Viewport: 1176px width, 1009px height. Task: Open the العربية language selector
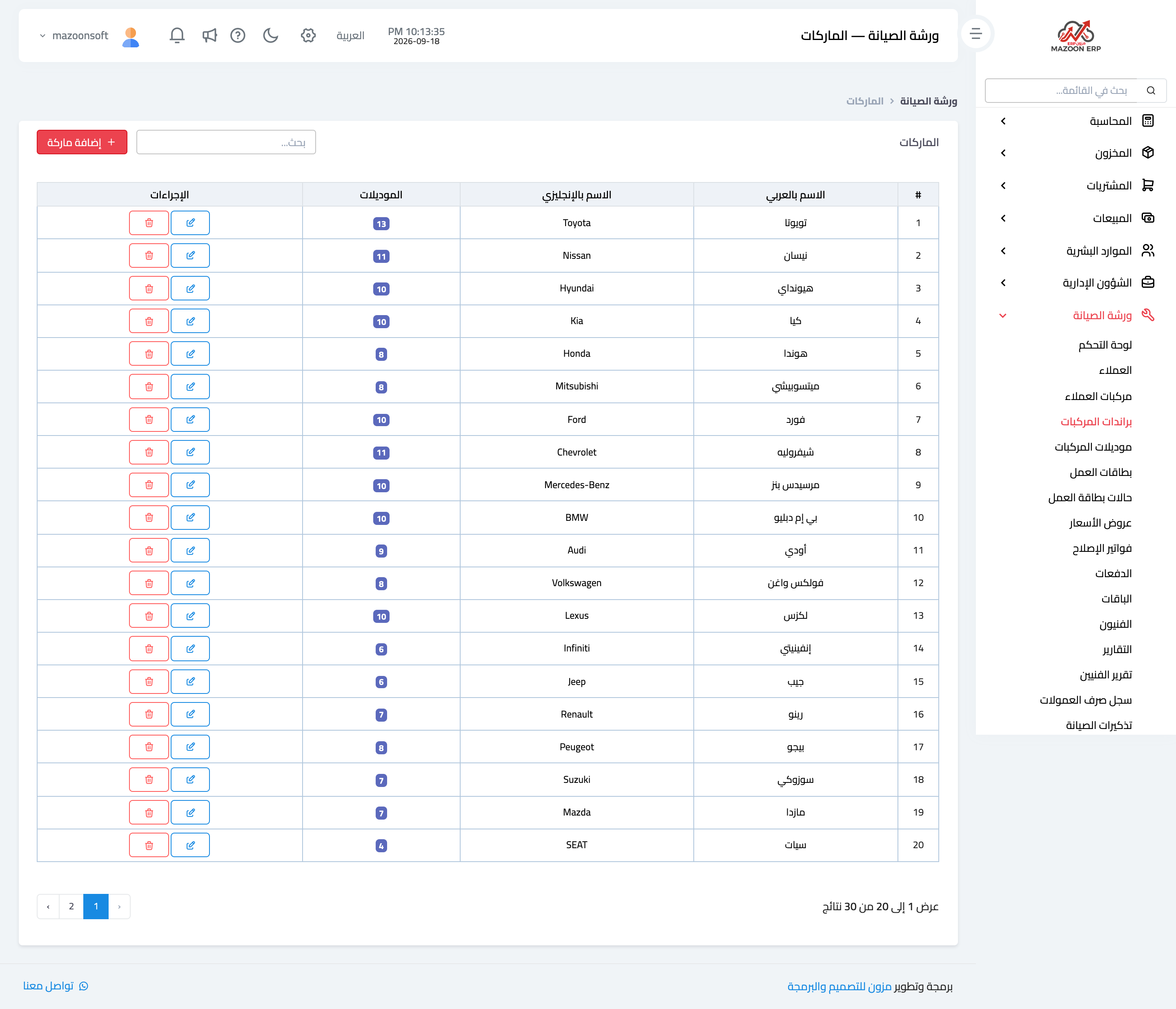pos(350,36)
